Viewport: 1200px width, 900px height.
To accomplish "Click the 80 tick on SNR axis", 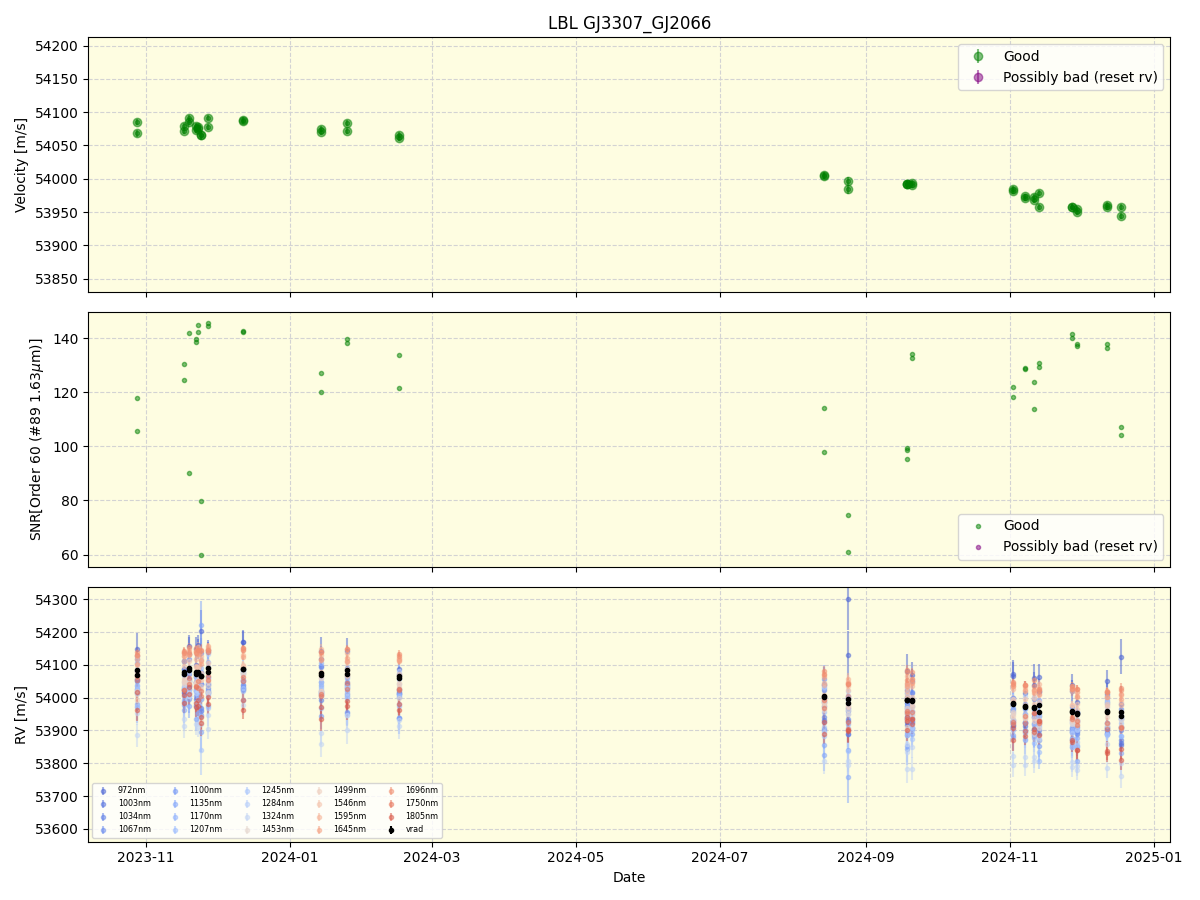I will coord(71,501).
